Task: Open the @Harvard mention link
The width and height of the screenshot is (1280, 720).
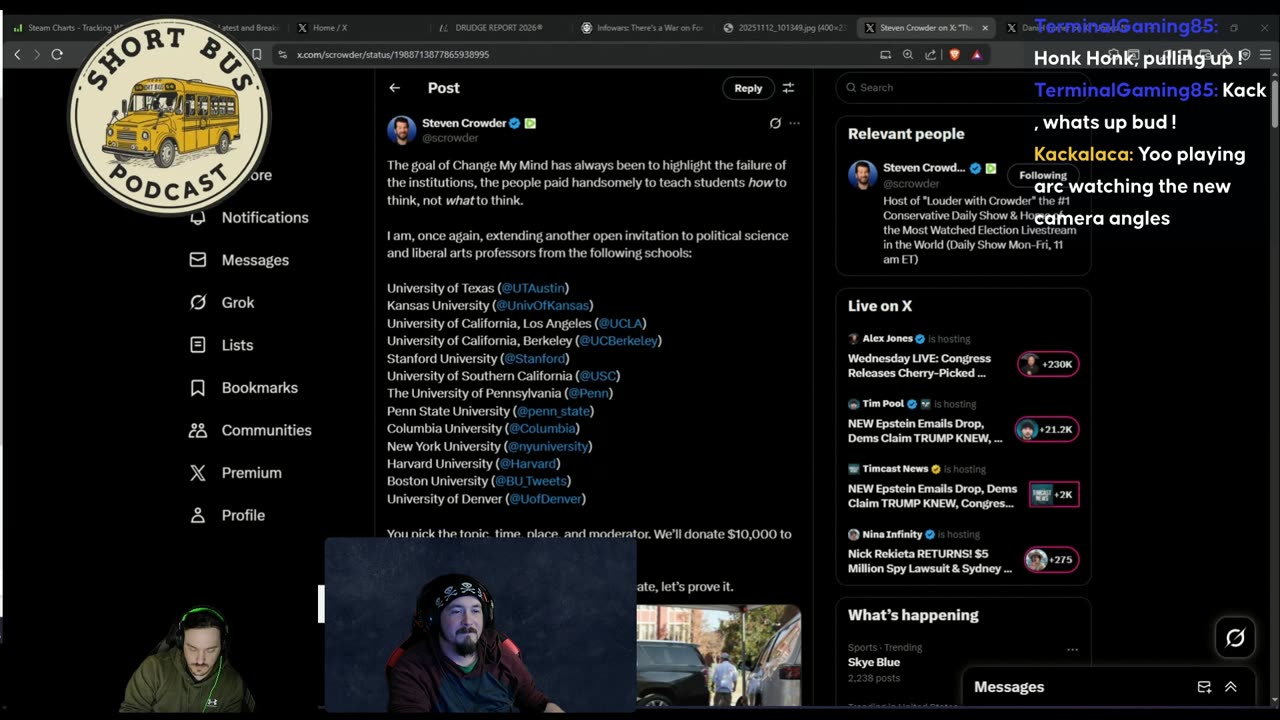Action: pos(528,463)
